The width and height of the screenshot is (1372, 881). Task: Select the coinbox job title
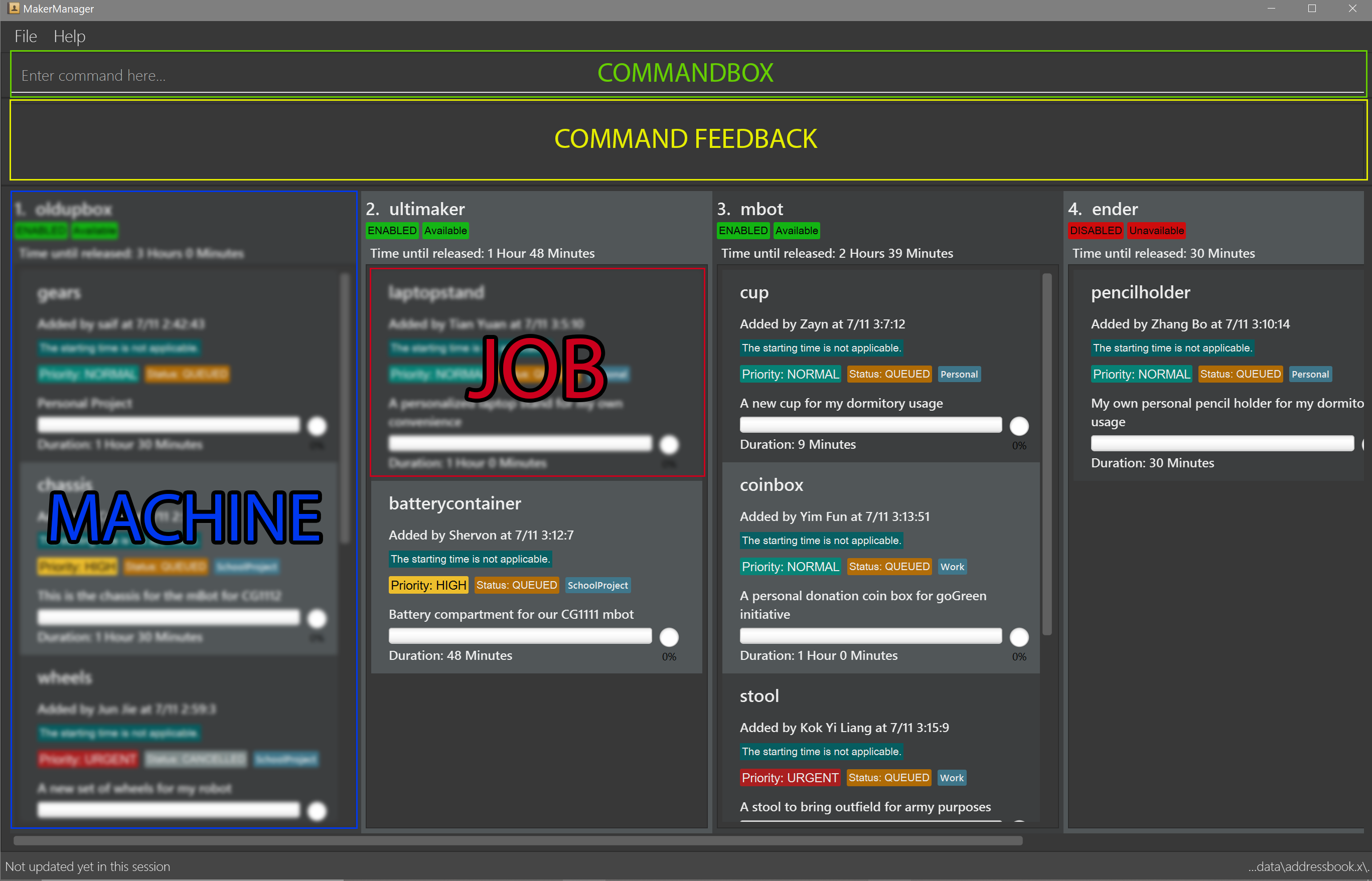tap(771, 485)
